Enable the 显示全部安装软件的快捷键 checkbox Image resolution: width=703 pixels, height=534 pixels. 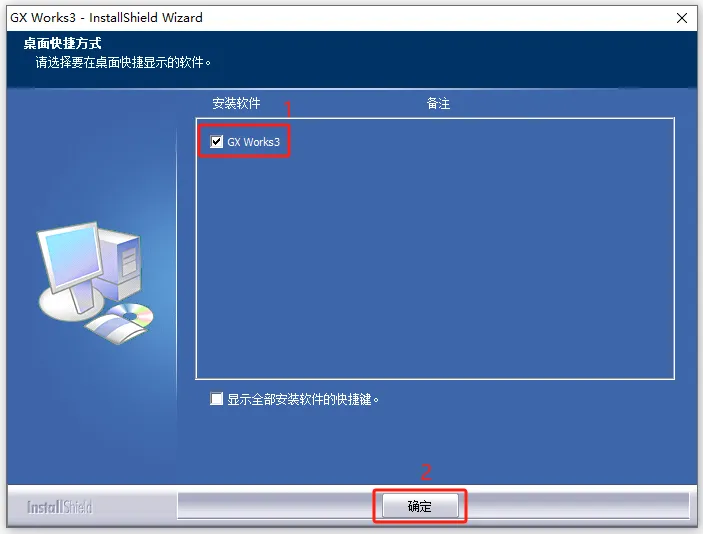click(x=216, y=399)
